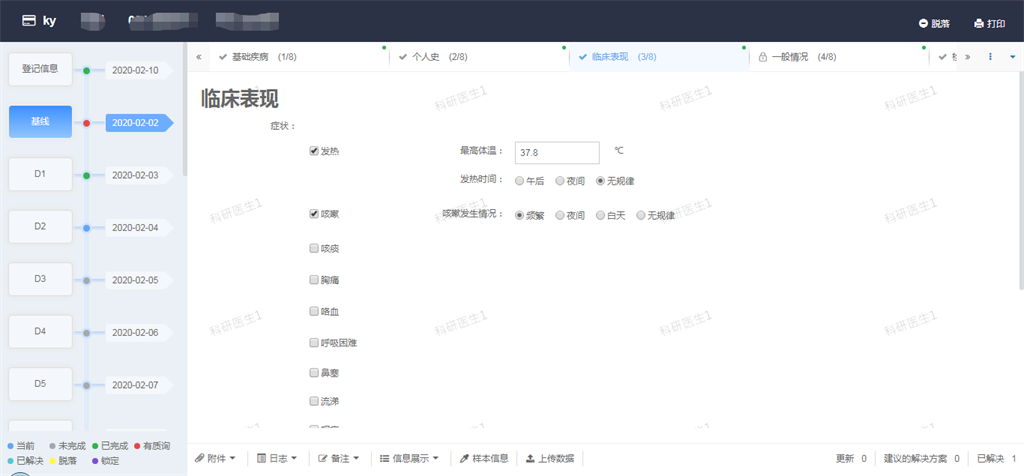Viewport: 1024px width, 476px height.
Task: Click the card logo icon beside ky
Action: [30, 20]
